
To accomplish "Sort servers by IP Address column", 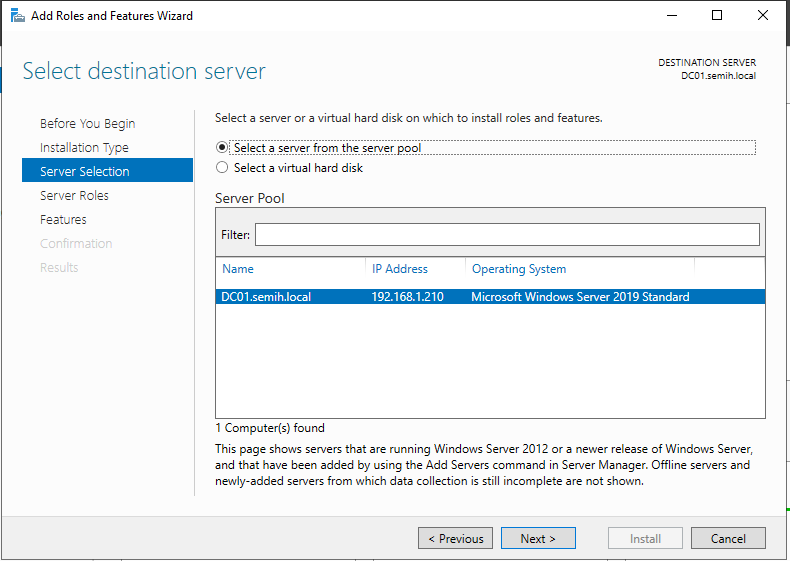I will pos(400,269).
